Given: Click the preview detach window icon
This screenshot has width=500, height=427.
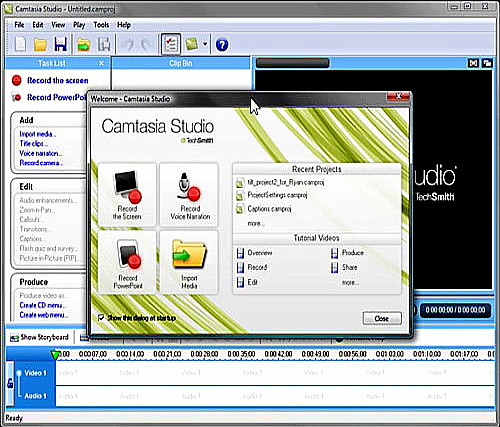Looking at the screenshot, I should [x=487, y=63].
